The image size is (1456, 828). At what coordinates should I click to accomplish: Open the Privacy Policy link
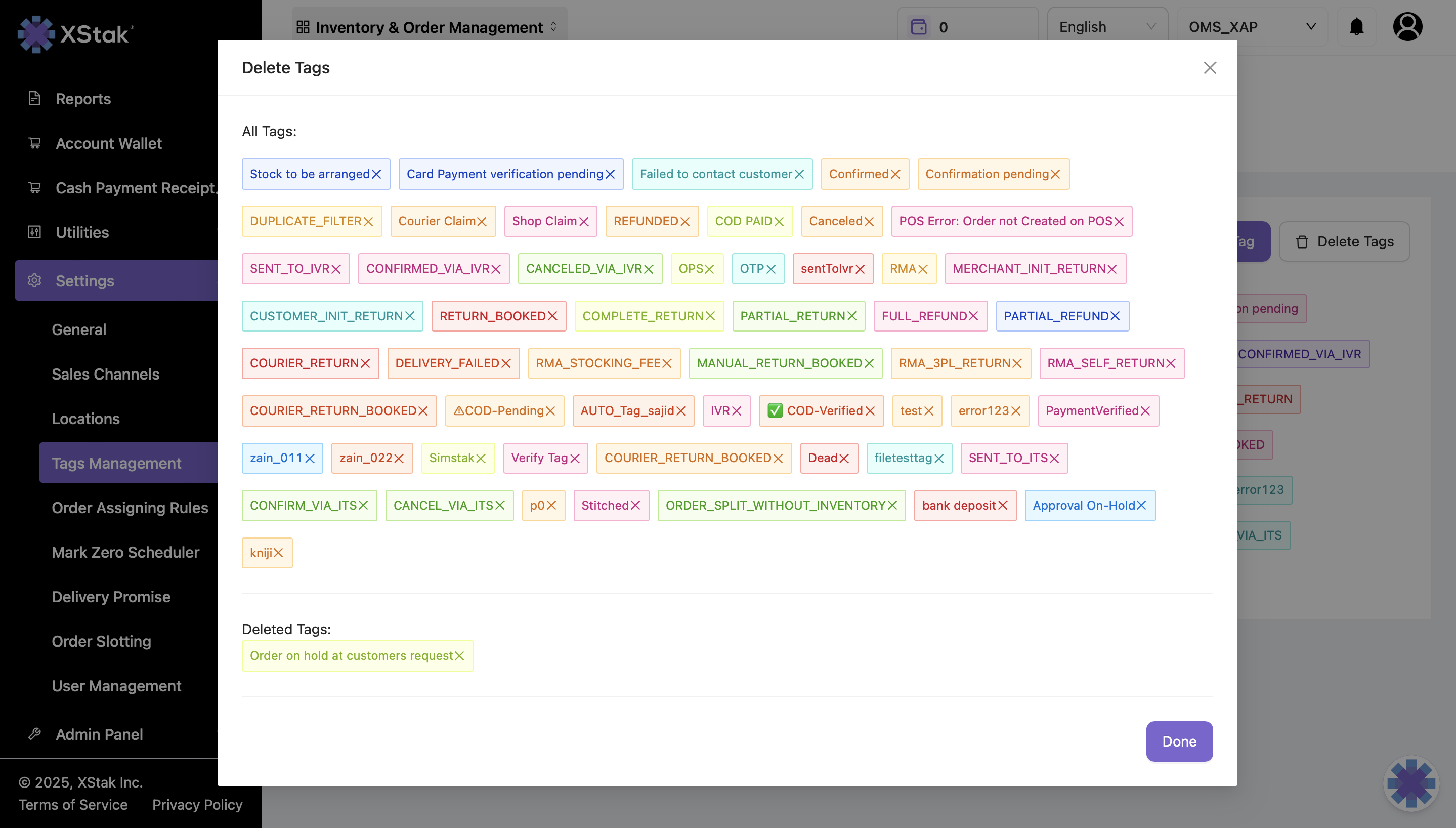(197, 804)
